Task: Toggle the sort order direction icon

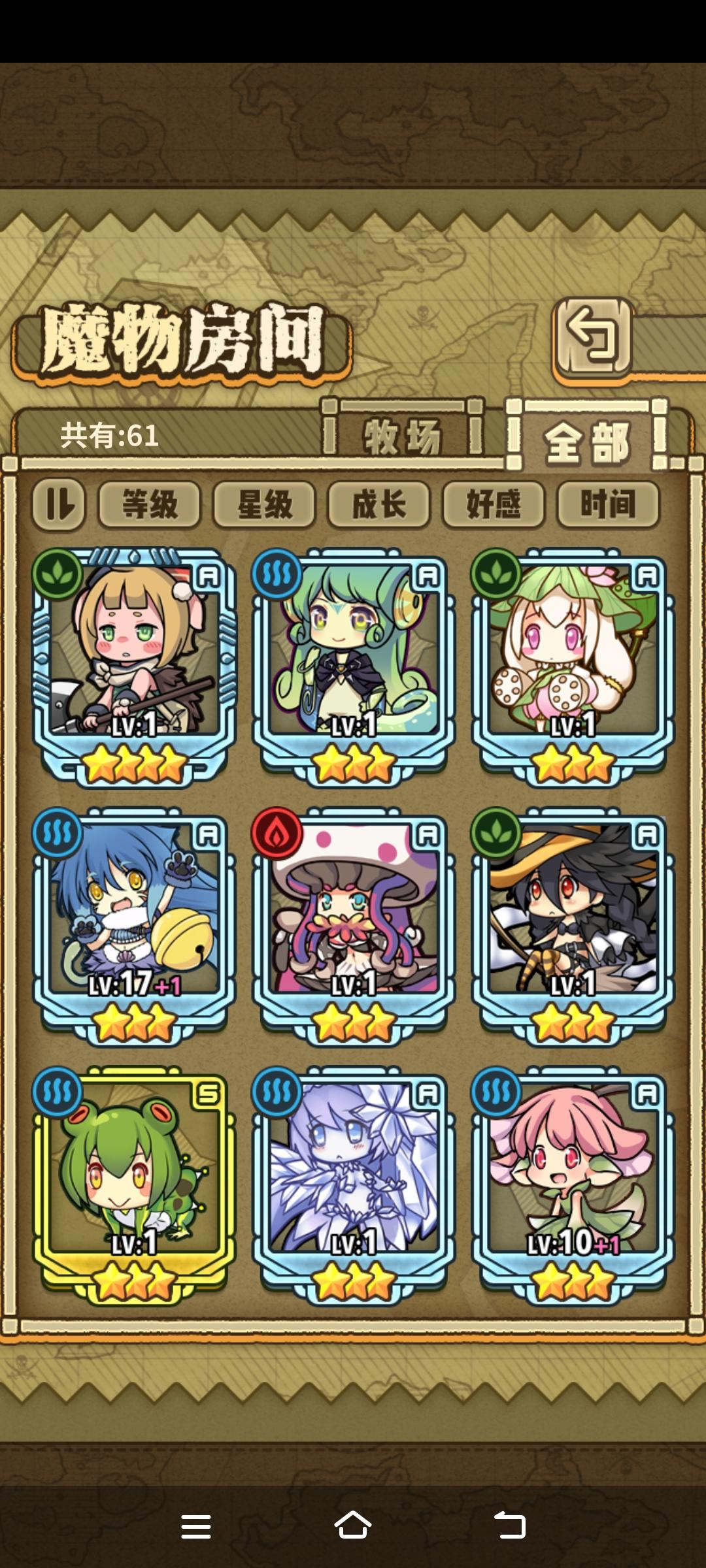Action: [x=59, y=504]
